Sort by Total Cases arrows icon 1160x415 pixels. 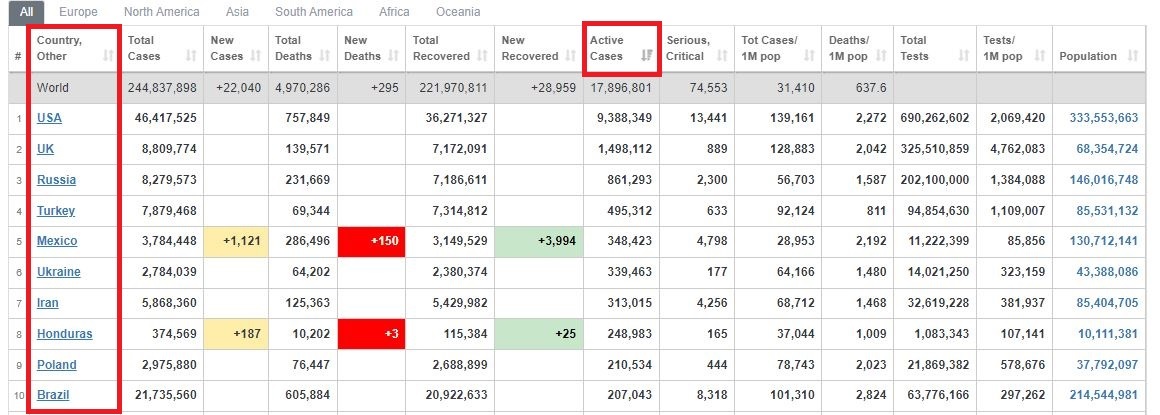tap(192, 56)
